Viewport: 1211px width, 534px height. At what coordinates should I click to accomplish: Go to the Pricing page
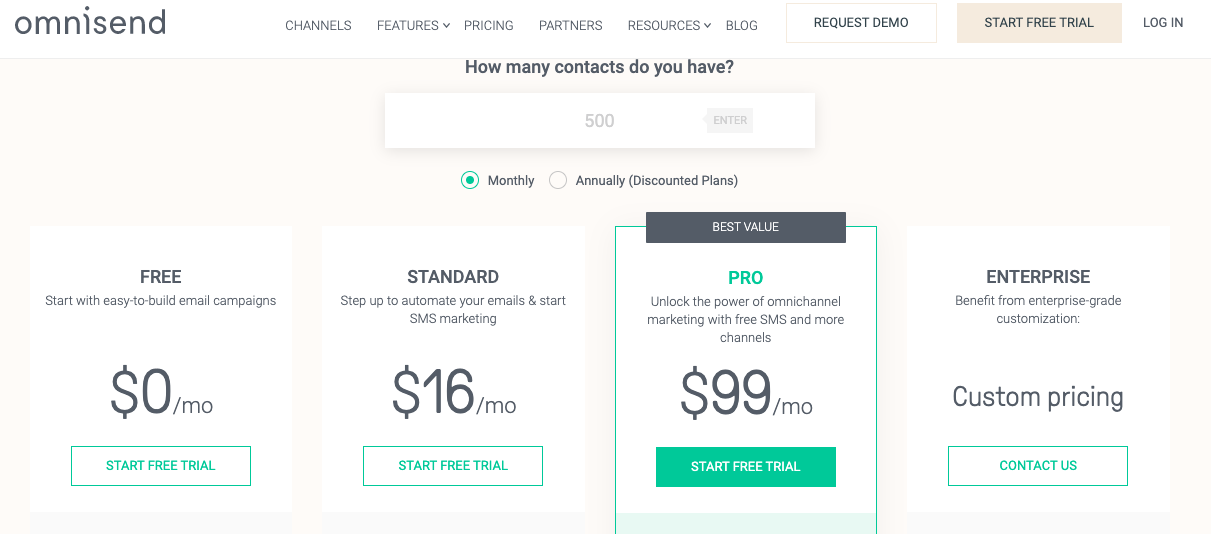(489, 25)
